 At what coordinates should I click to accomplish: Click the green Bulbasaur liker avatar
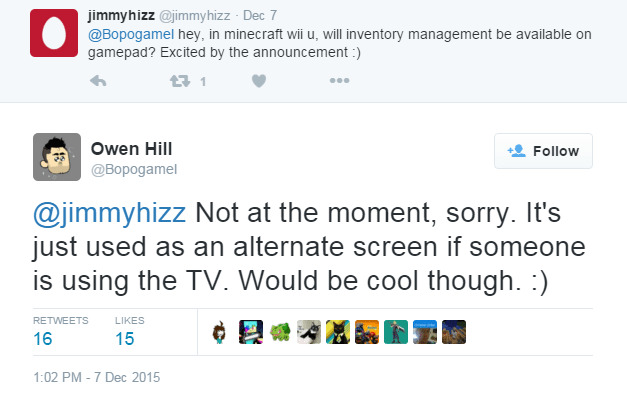click(280, 332)
